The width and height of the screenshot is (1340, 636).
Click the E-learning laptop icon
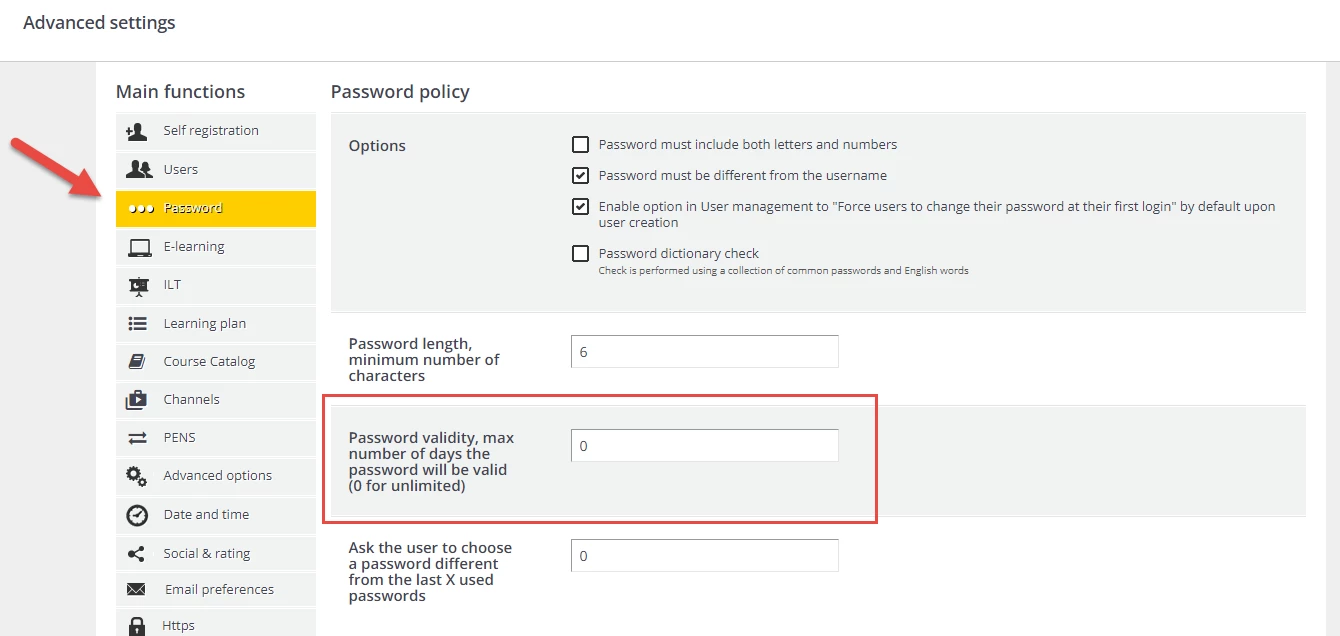138,247
